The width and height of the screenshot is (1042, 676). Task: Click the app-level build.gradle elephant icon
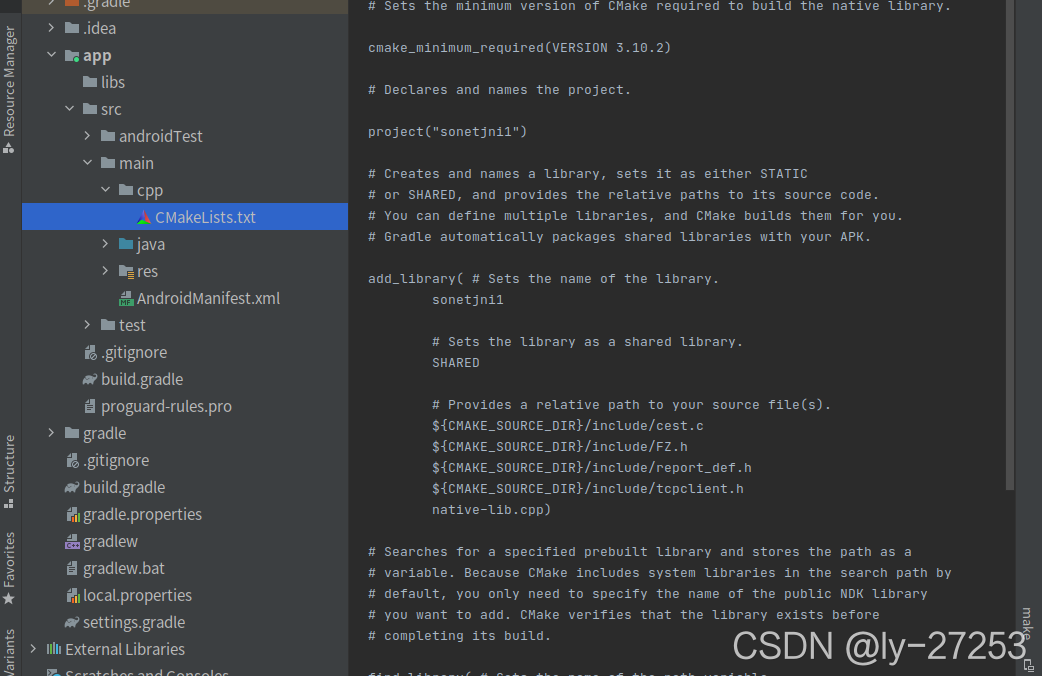(90, 380)
